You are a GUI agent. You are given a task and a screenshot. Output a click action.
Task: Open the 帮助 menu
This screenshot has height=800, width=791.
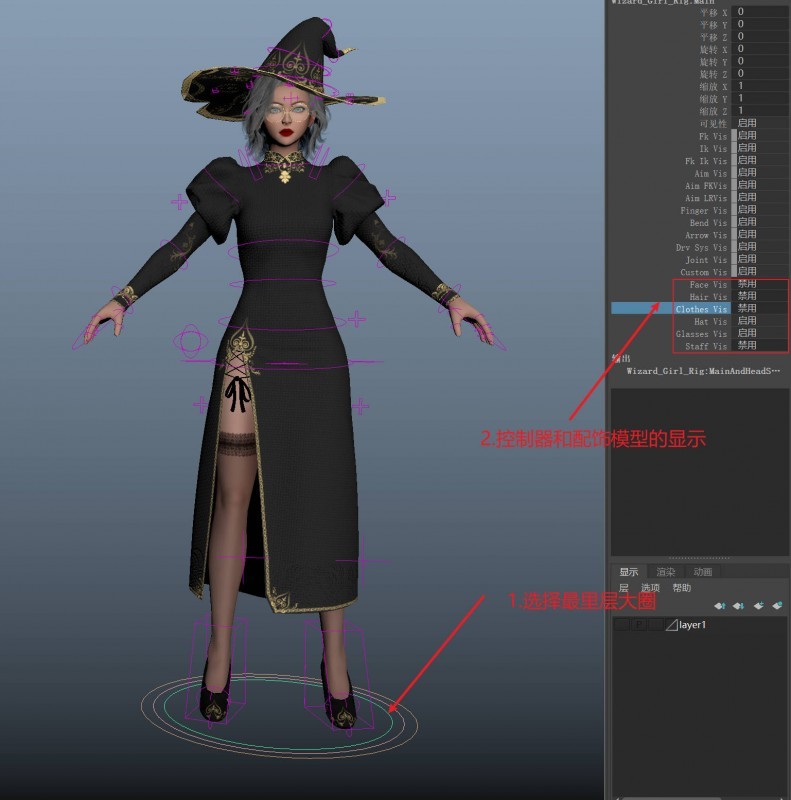click(x=681, y=588)
